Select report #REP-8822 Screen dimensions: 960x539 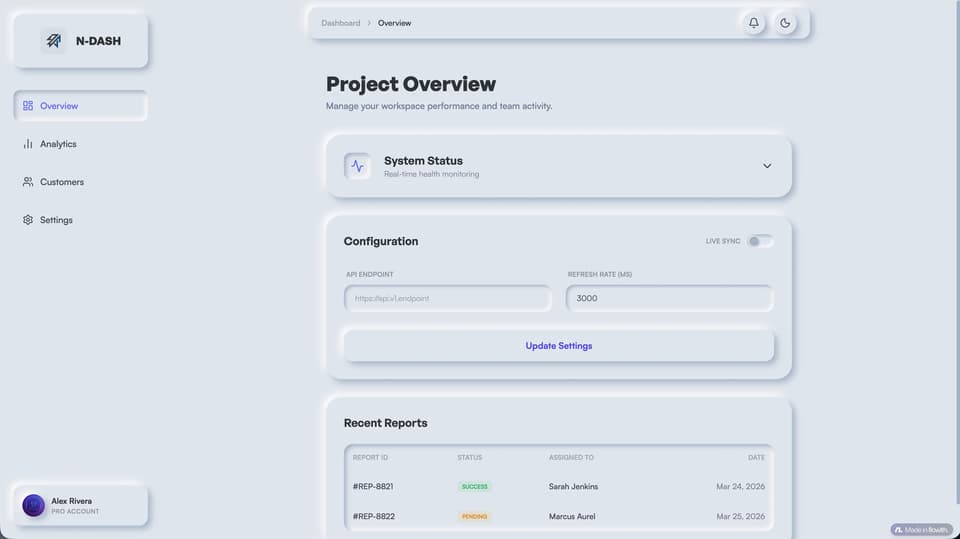(373, 516)
